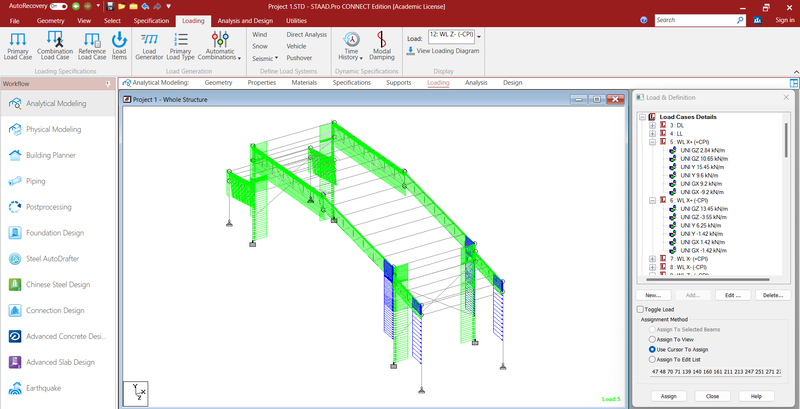
Task: Click in the Search box
Action: tap(695, 20)
